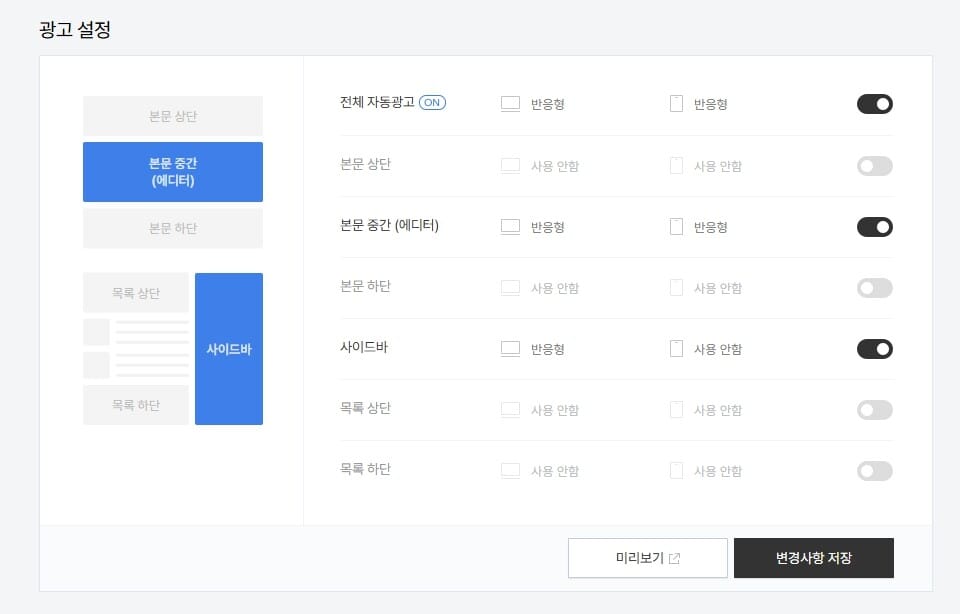Enable the 본문 상단 ad switch
960x614 pixels.
click(874, 166)
